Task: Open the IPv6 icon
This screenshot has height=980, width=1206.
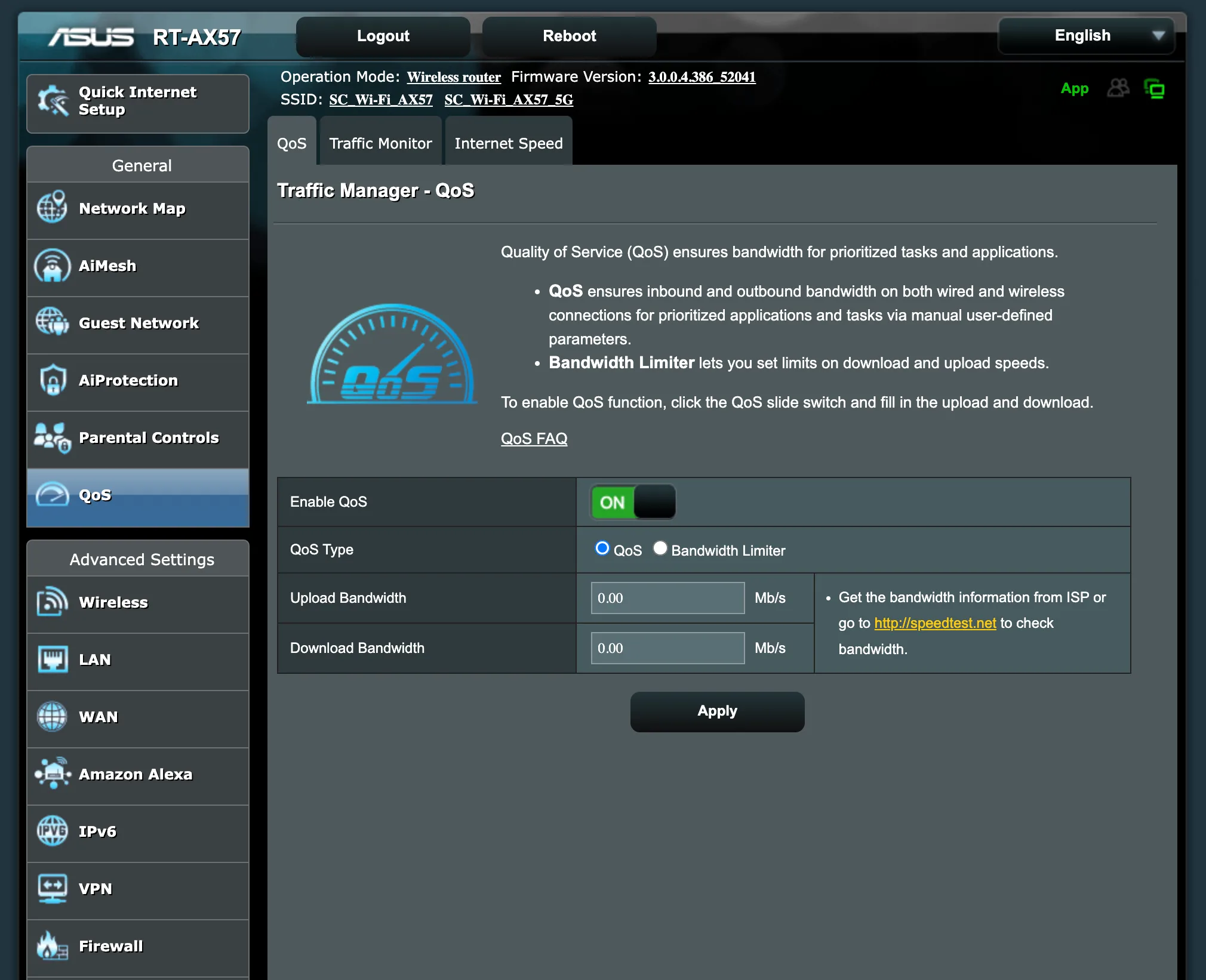Action: tap(53, 831)
